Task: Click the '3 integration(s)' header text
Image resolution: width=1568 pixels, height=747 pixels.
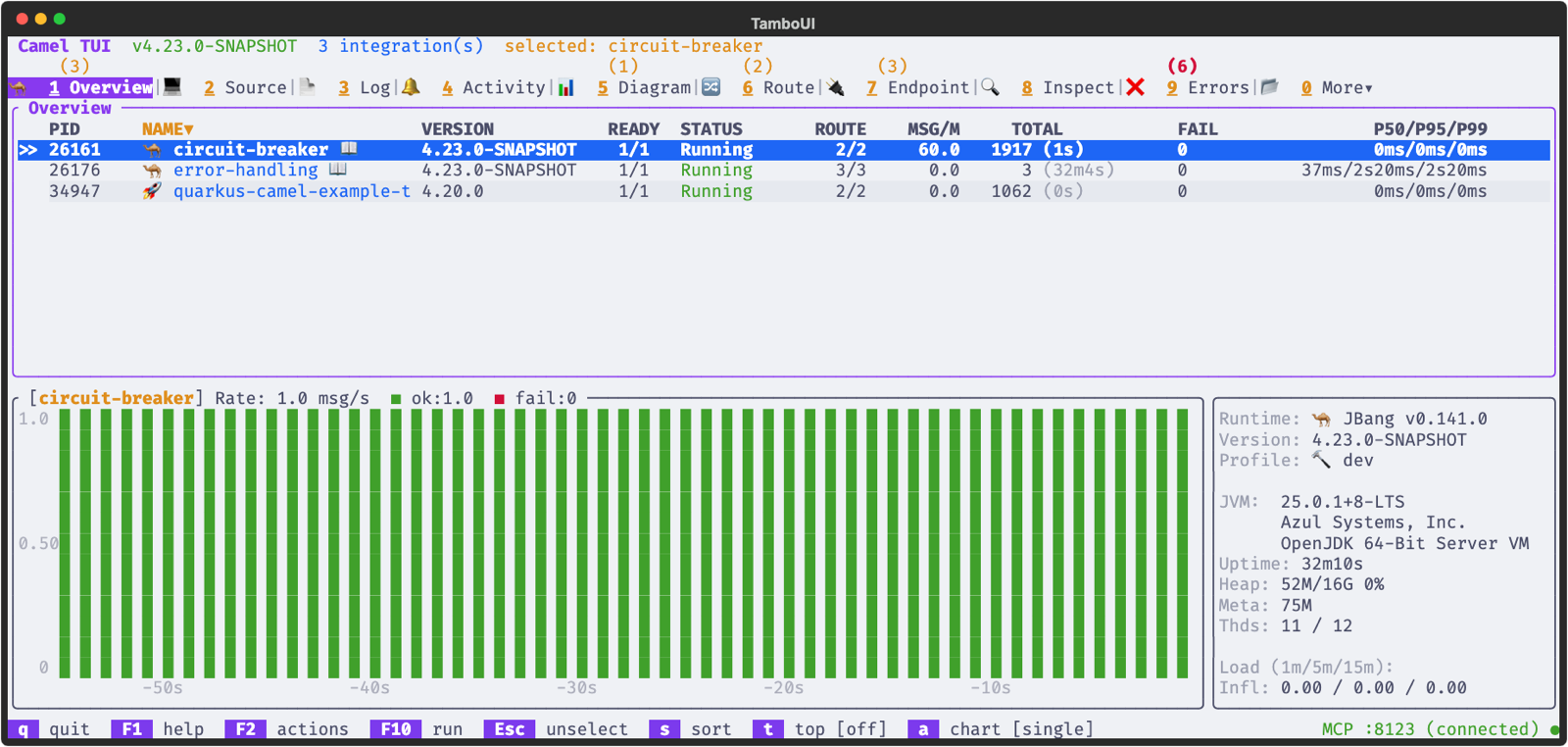Action: [x=401, y=46]
